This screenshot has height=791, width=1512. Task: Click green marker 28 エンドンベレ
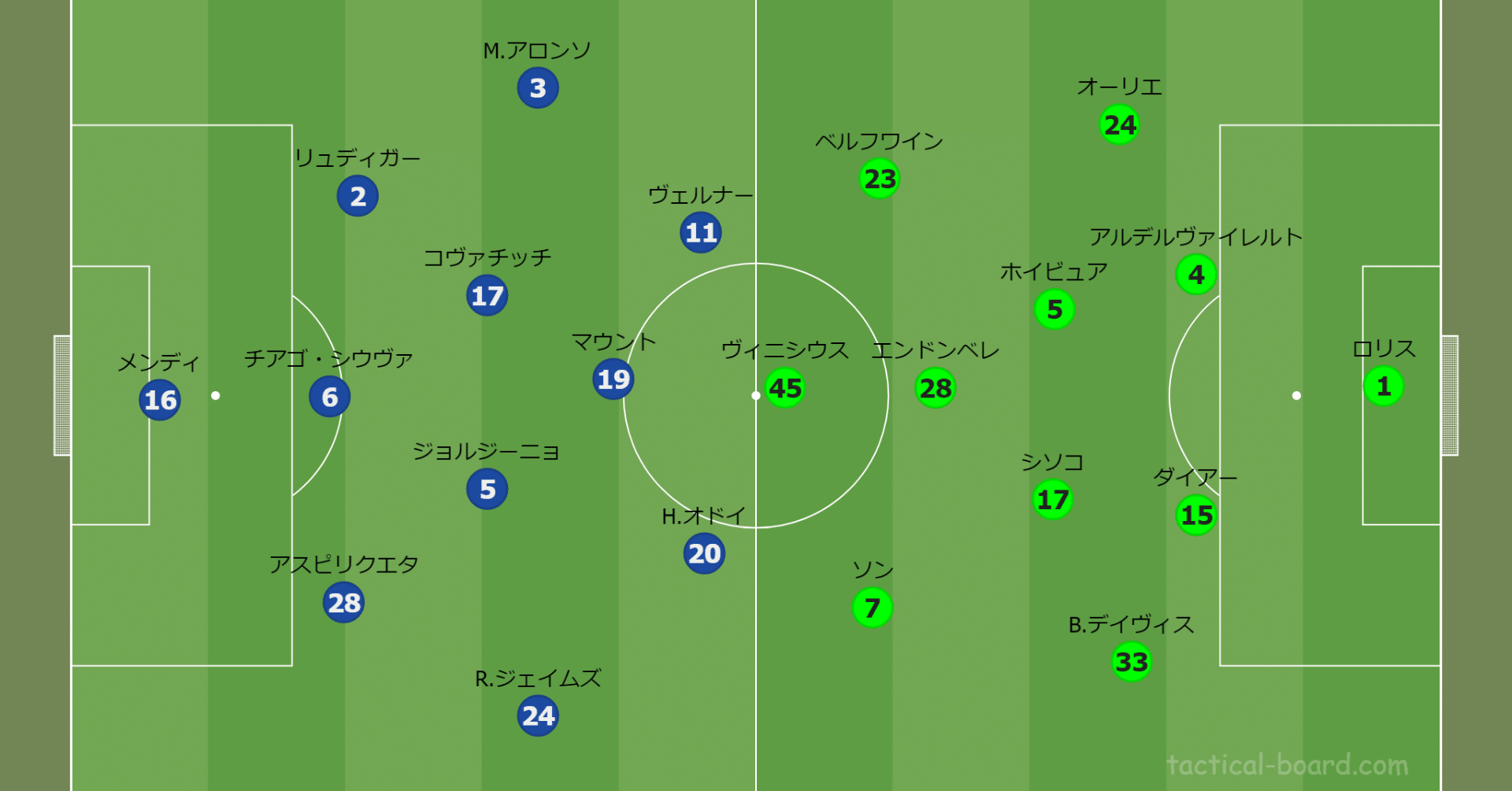(936, 388)
